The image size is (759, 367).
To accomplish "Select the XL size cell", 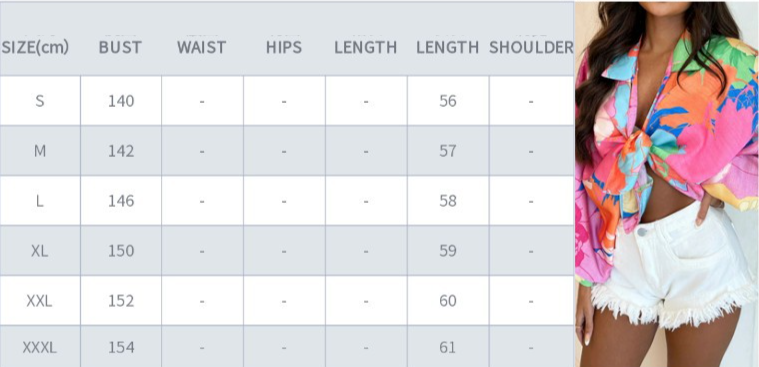I will pyautogui.click(x=40, y=251).
